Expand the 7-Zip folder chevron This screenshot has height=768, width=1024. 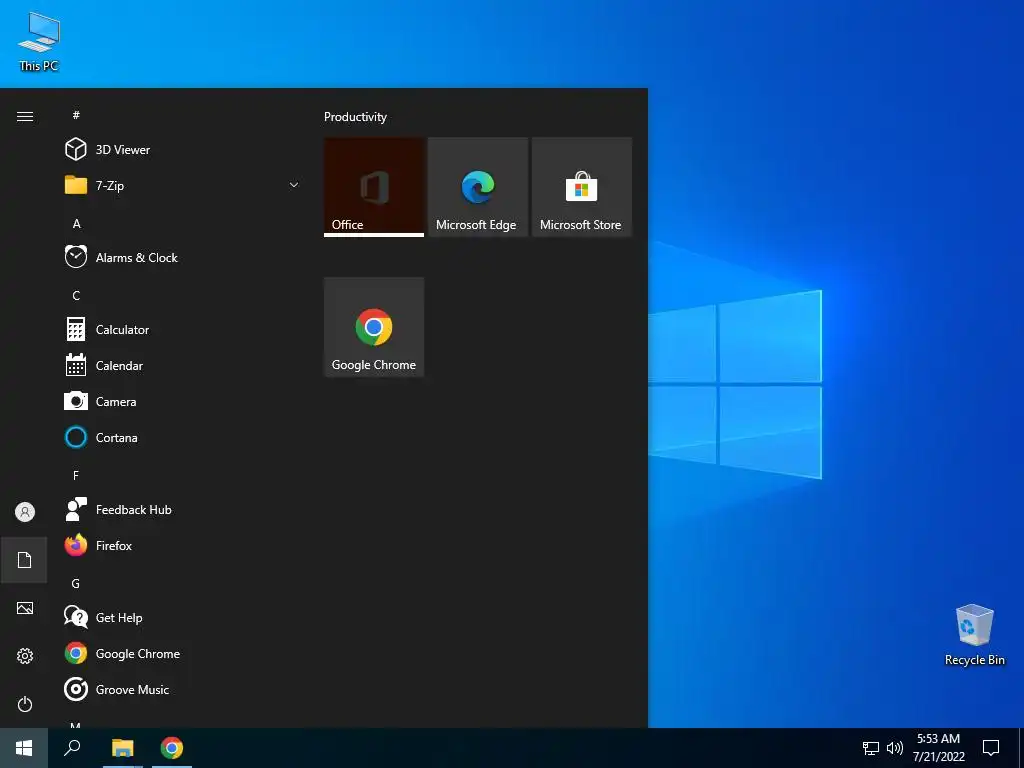click(294, 185)
